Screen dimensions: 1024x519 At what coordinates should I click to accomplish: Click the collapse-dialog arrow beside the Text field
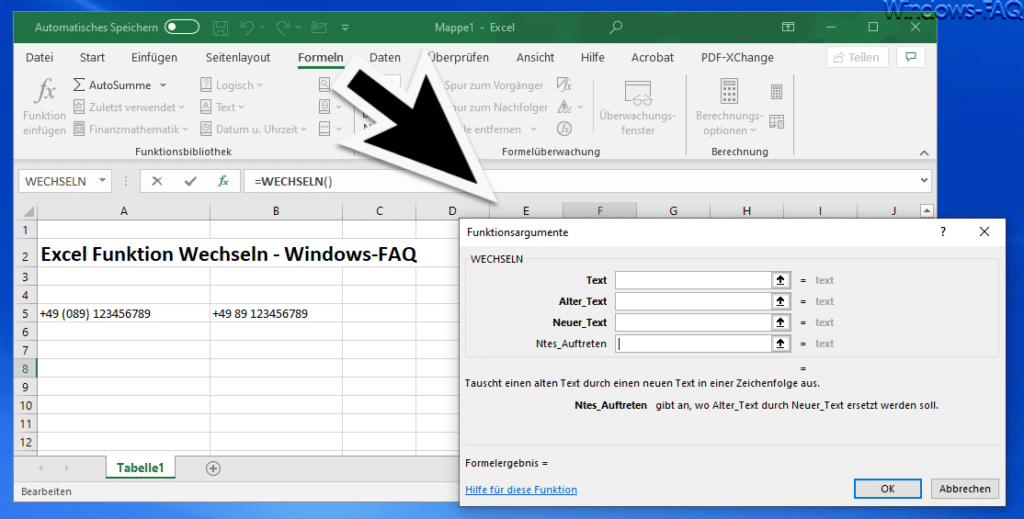tap(780, 280)
